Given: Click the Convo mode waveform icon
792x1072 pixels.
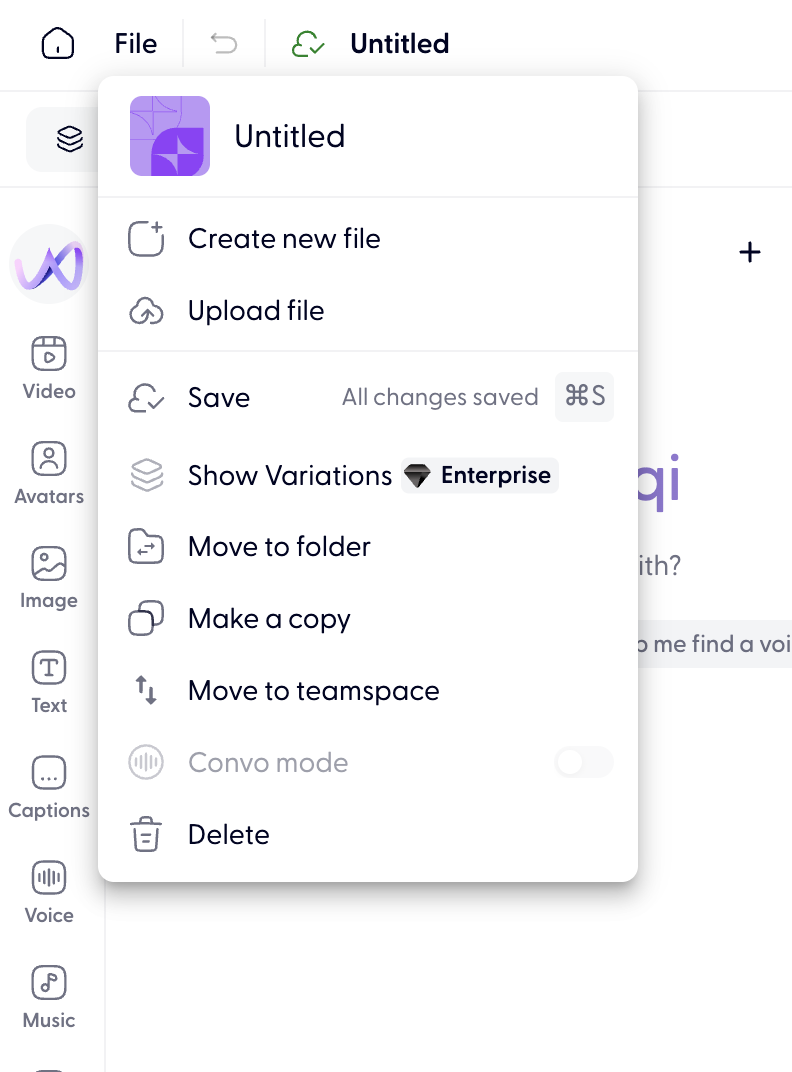Looking at the screenshot, I should pos(146,762).
